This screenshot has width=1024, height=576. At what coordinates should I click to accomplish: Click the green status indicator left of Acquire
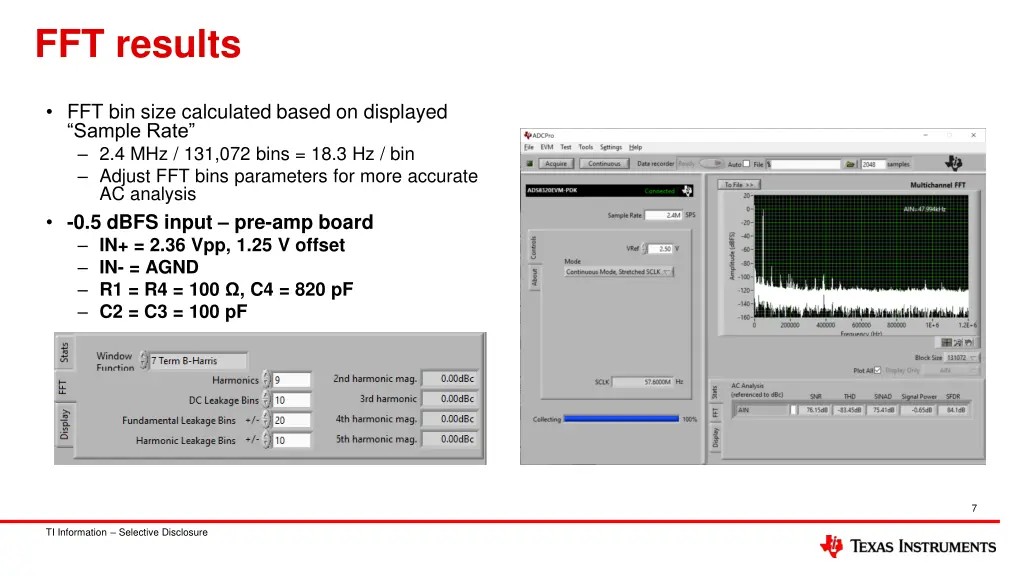pyautogui.click(x=530, y=164)
